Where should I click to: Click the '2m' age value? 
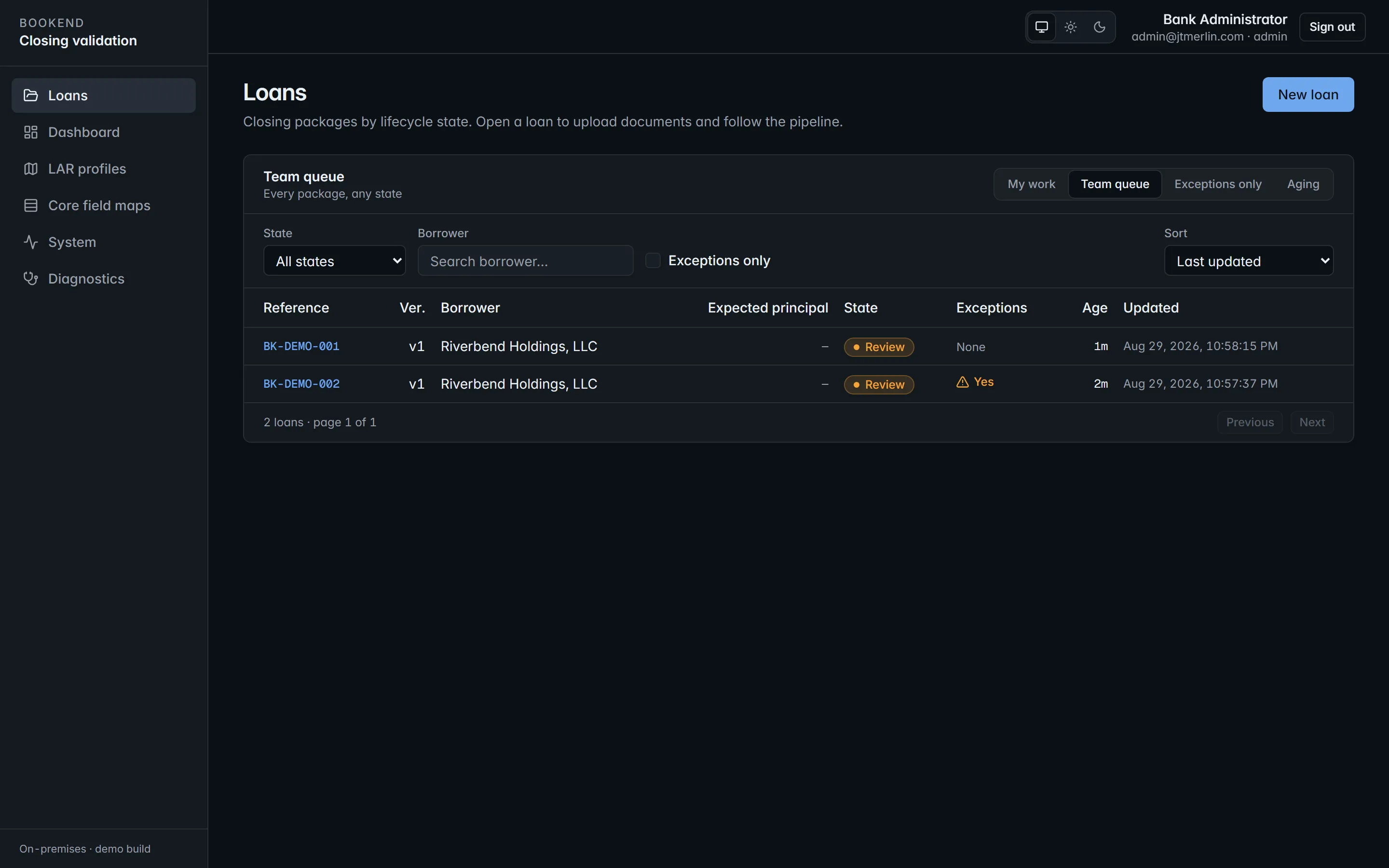[1100, 383]
